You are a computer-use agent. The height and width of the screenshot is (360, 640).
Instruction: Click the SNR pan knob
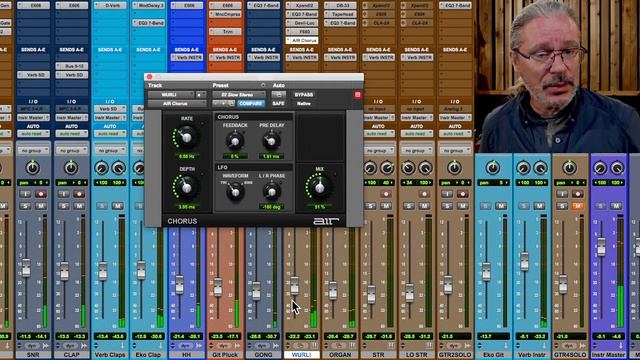[x=33, y=168]
